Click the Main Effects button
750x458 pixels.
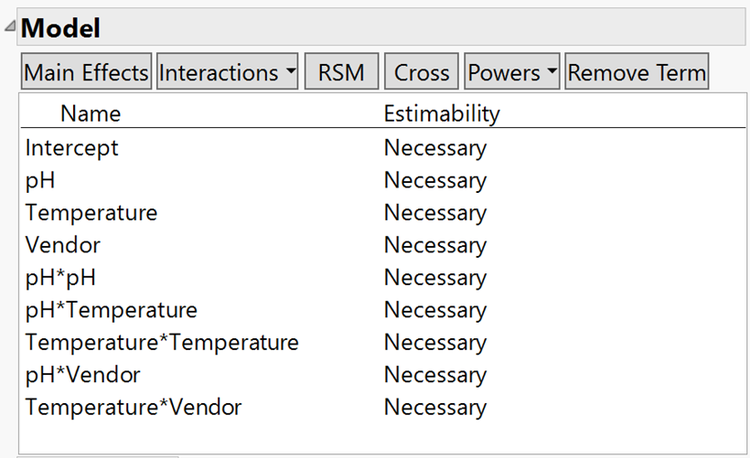[87, 73]
